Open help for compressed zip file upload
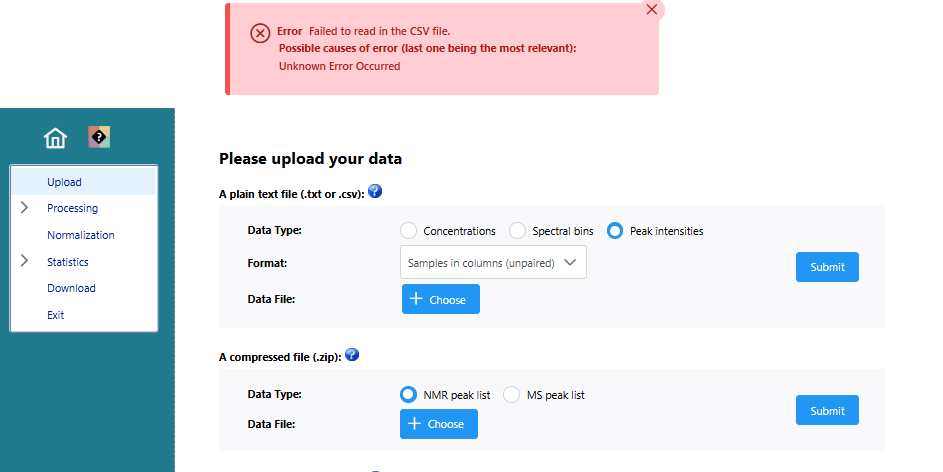 coord(352,355)
